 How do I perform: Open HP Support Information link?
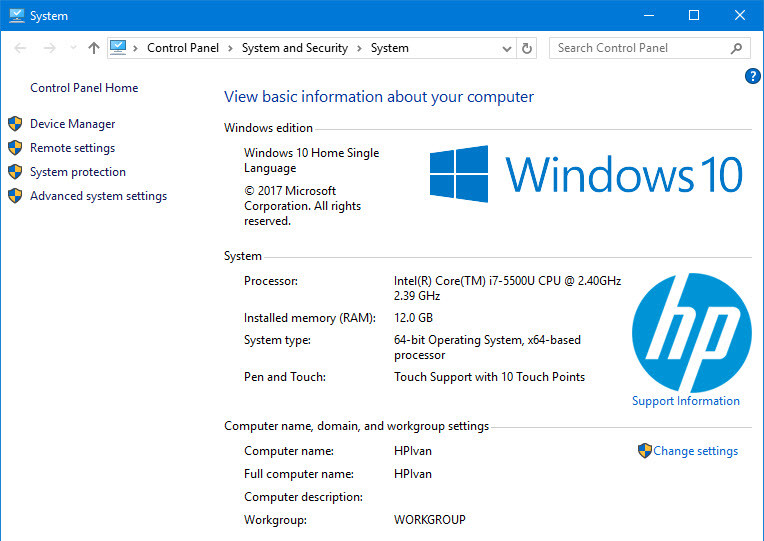point(685,401)
